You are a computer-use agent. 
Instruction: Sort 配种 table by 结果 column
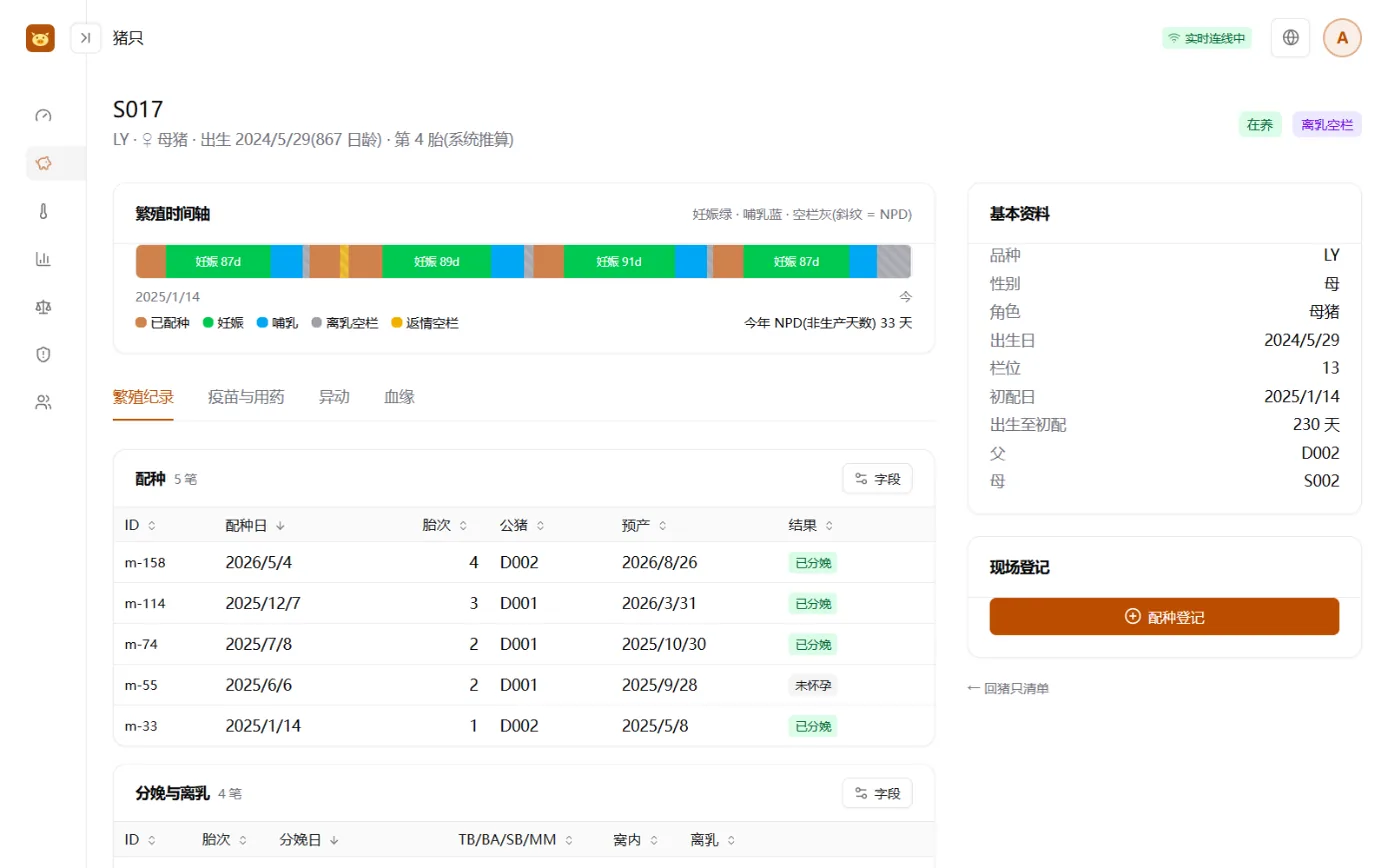[x=811, y=525]
